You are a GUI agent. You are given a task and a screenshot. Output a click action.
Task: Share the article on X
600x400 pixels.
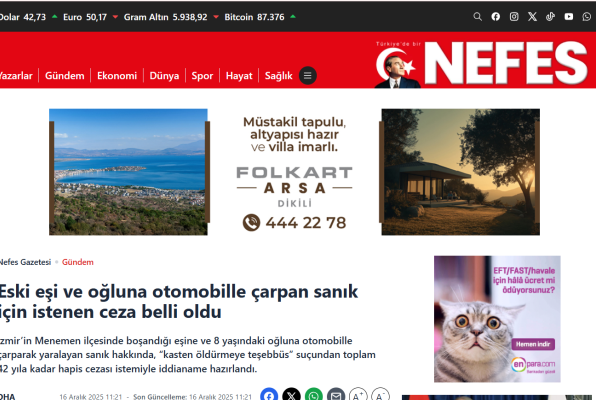point(291,395)
